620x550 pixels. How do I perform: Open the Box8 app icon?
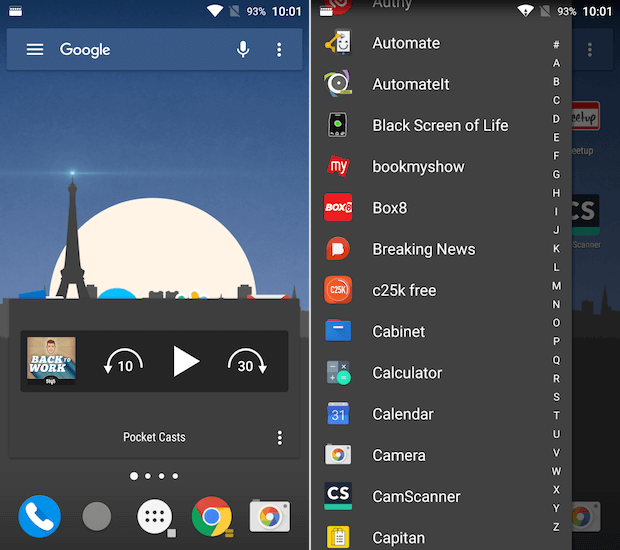coord(338,207)
